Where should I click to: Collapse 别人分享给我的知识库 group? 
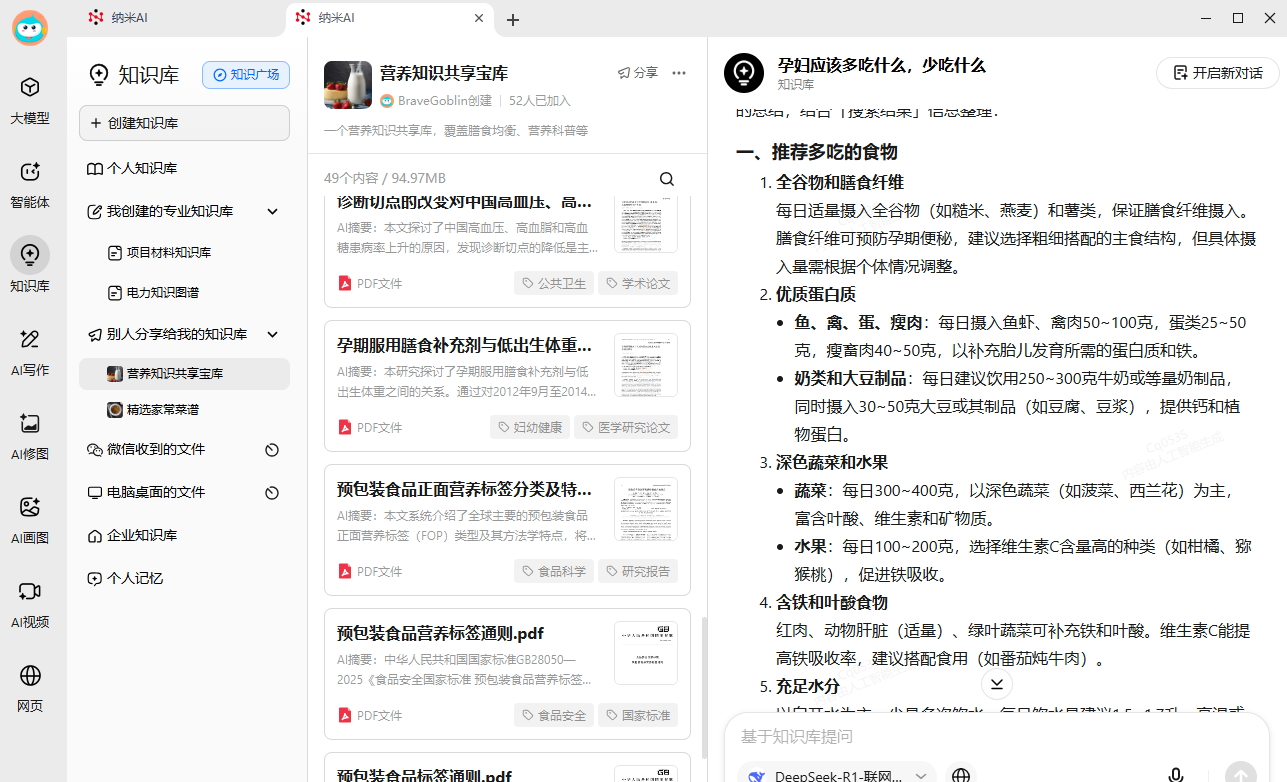pyautogui.click(x=272, y=334)
